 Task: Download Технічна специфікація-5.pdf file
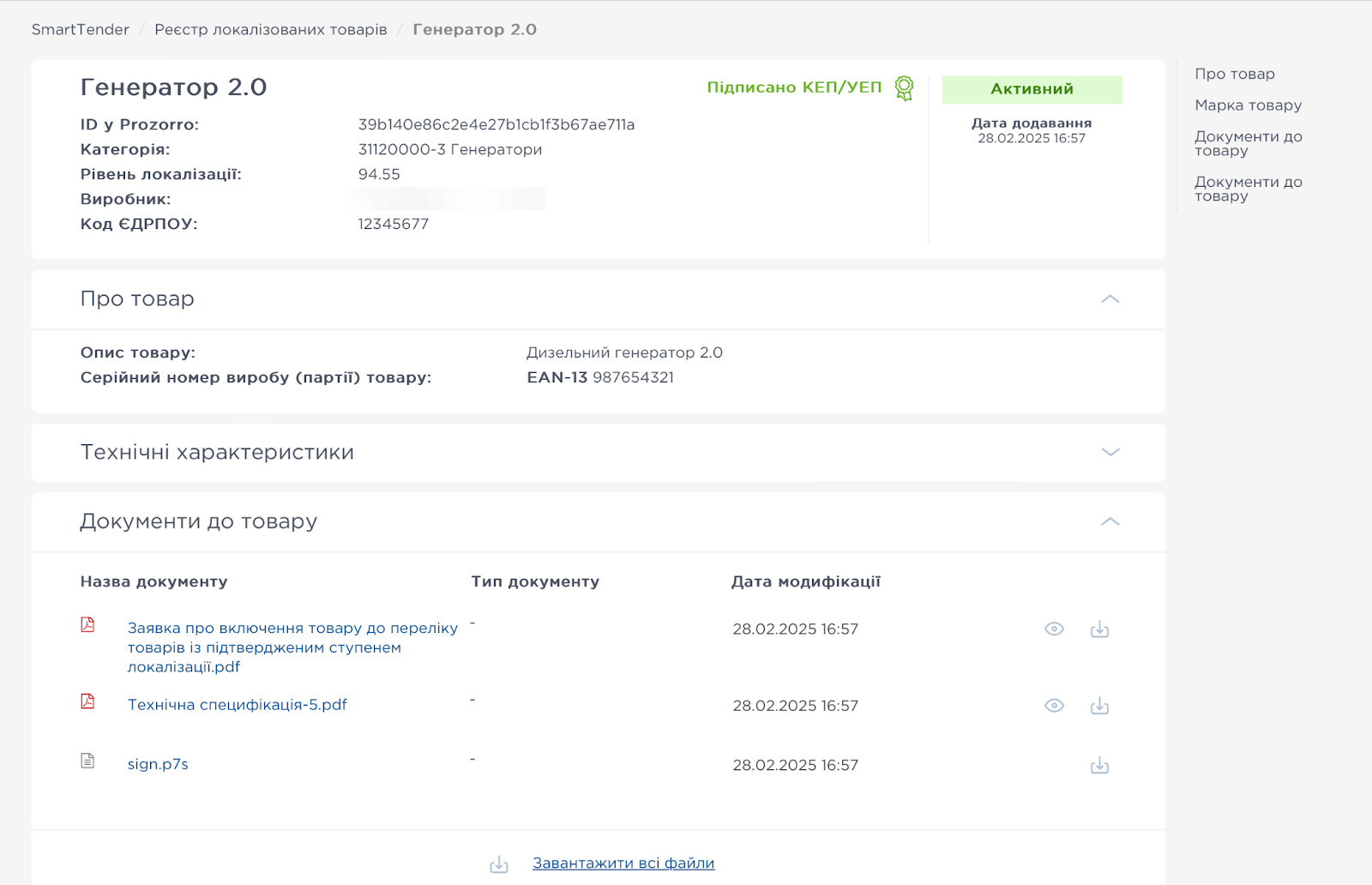pos(1099,707)
